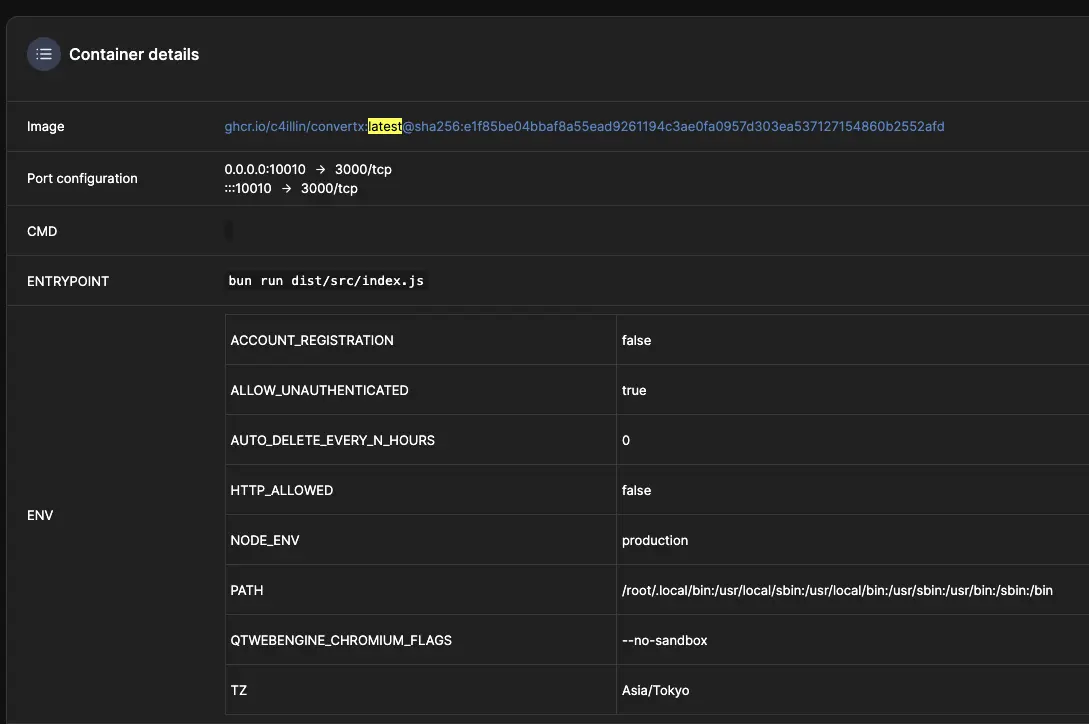Image resolution: width=1089 pixels, height=724 pixels.
Task: Click the Asia/Tokyo timezone value
Action: tap(656, 691)
